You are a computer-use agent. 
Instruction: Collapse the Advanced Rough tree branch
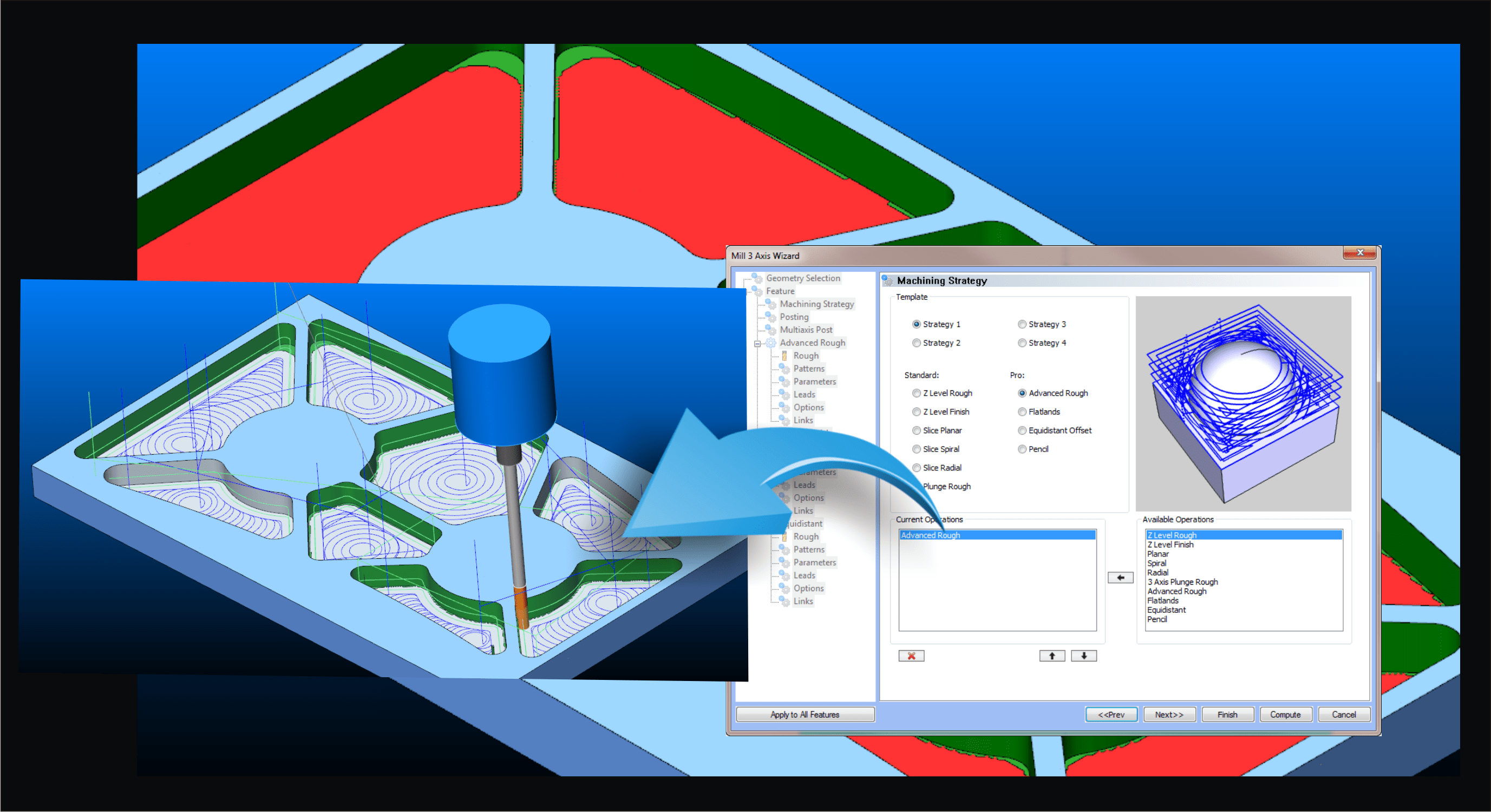pyautogui.click(x=757, y=343)
